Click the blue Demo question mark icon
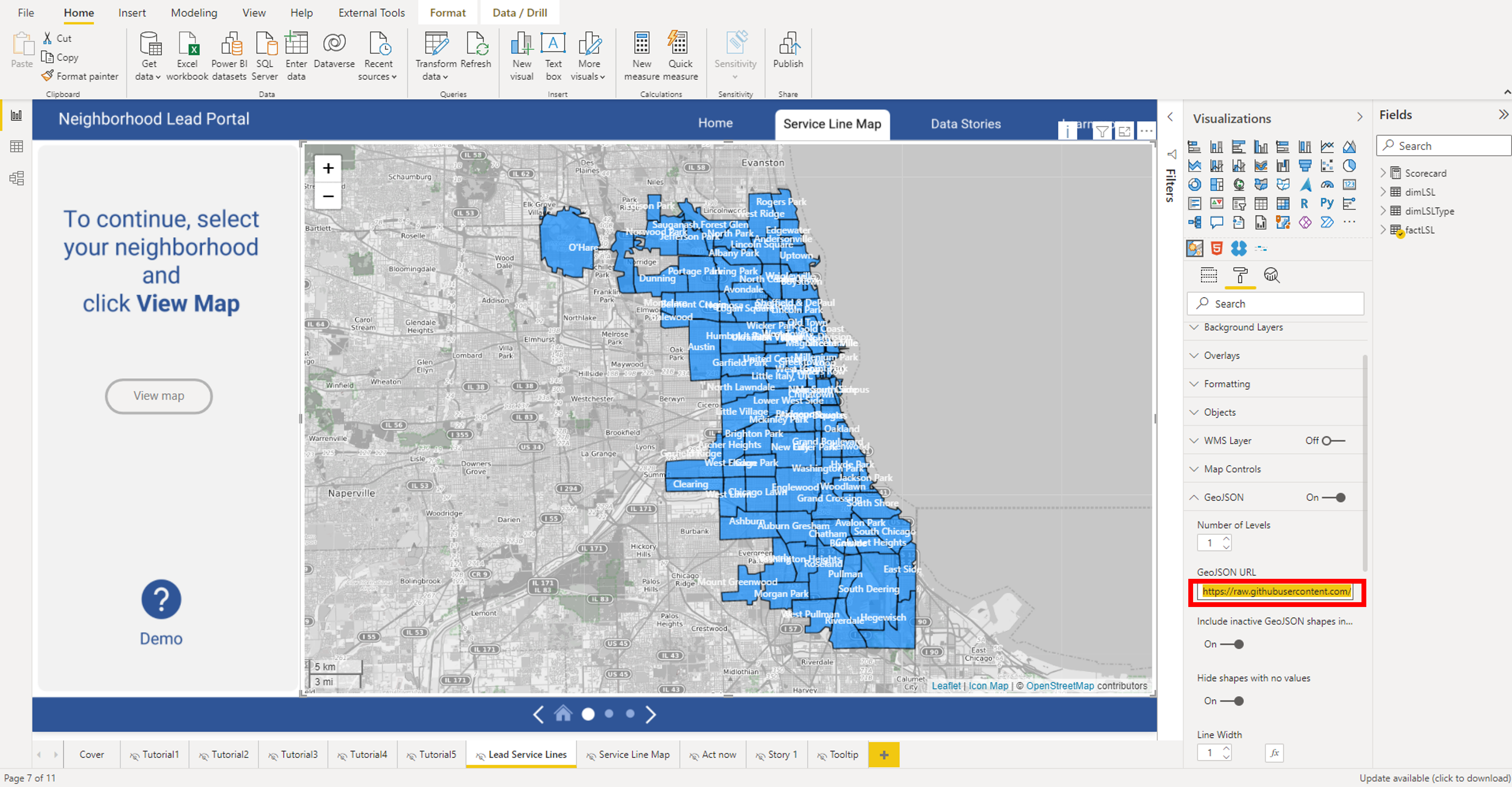1512x787 pixels. tap(161, 599)
